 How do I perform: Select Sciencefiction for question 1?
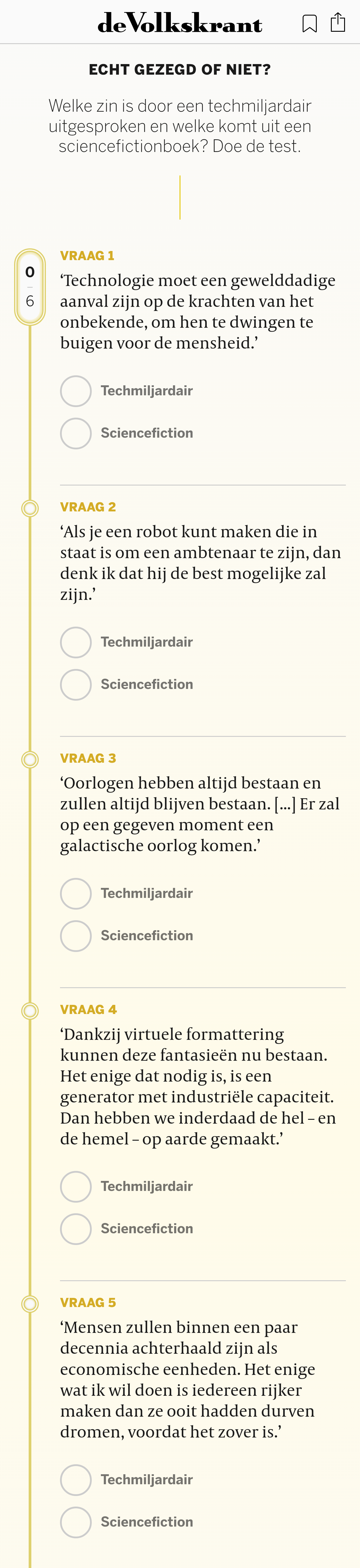76,434
